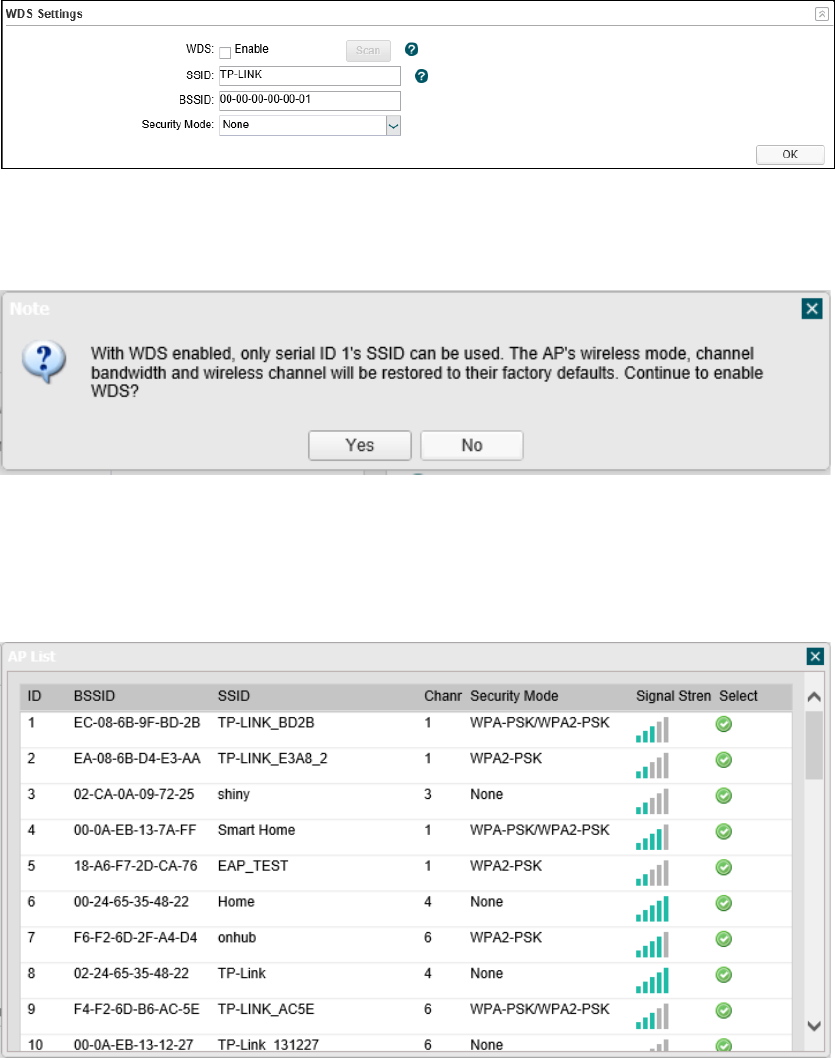Click signal strength bars for EAP_TEST

(x=652, y=873)
